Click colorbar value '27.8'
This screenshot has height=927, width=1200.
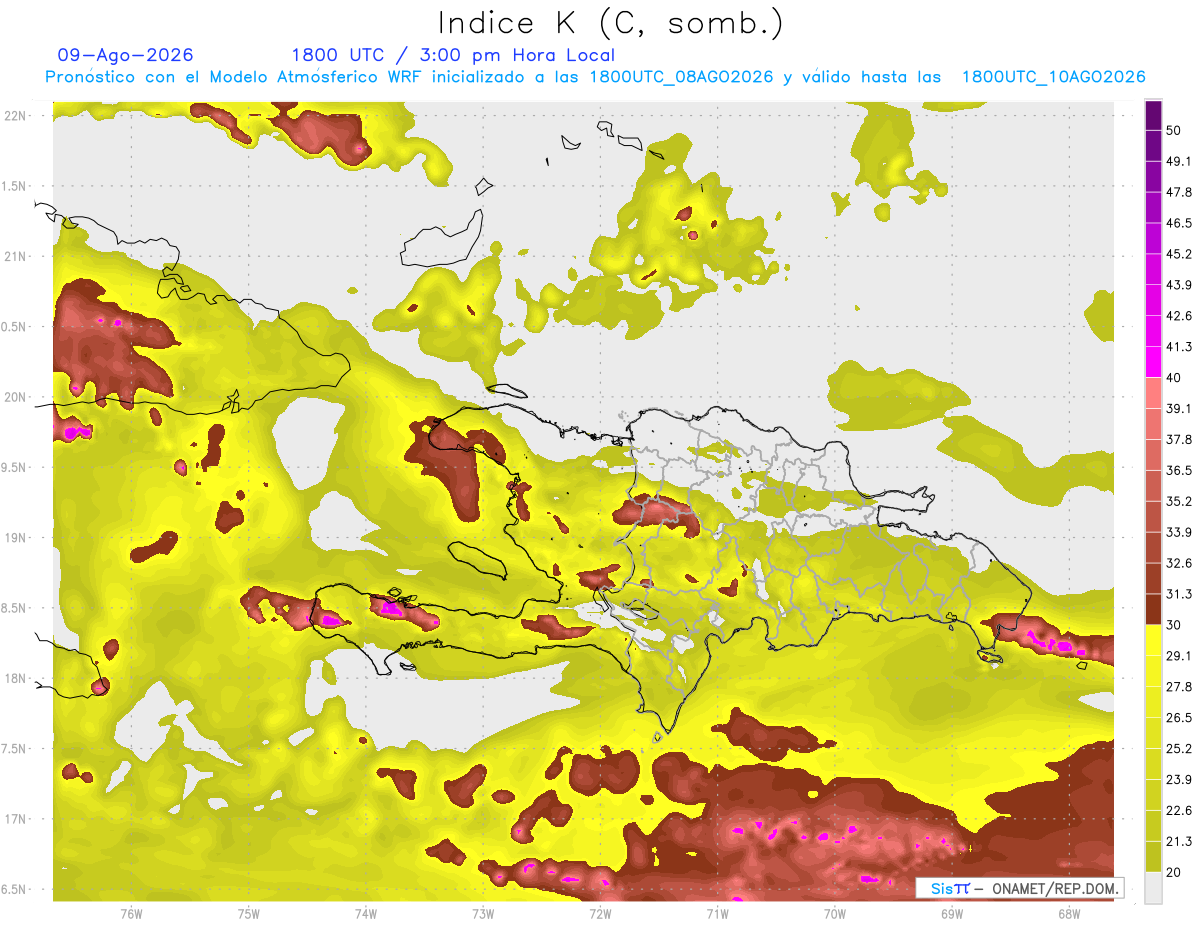coord(1179,687)
